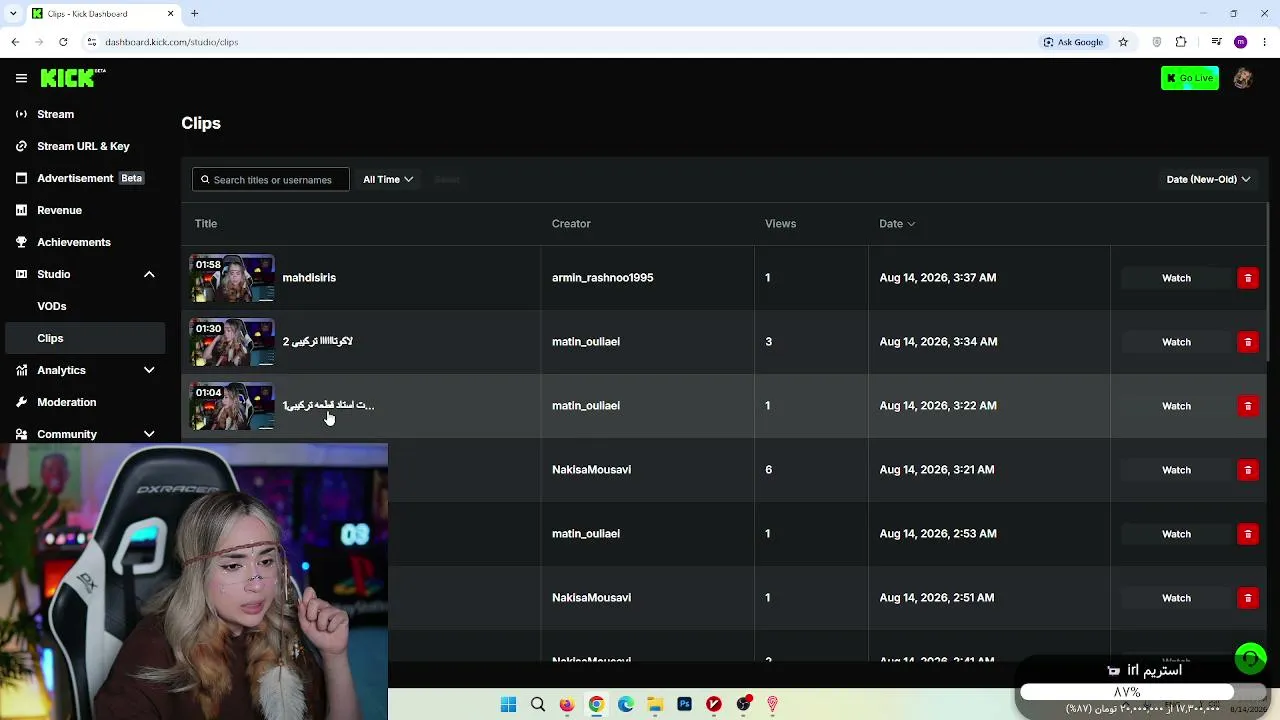Delete the clip dated 2:51 AM
The image size is (1280, 720).
pyautogui.click(x=1248, y=598)
